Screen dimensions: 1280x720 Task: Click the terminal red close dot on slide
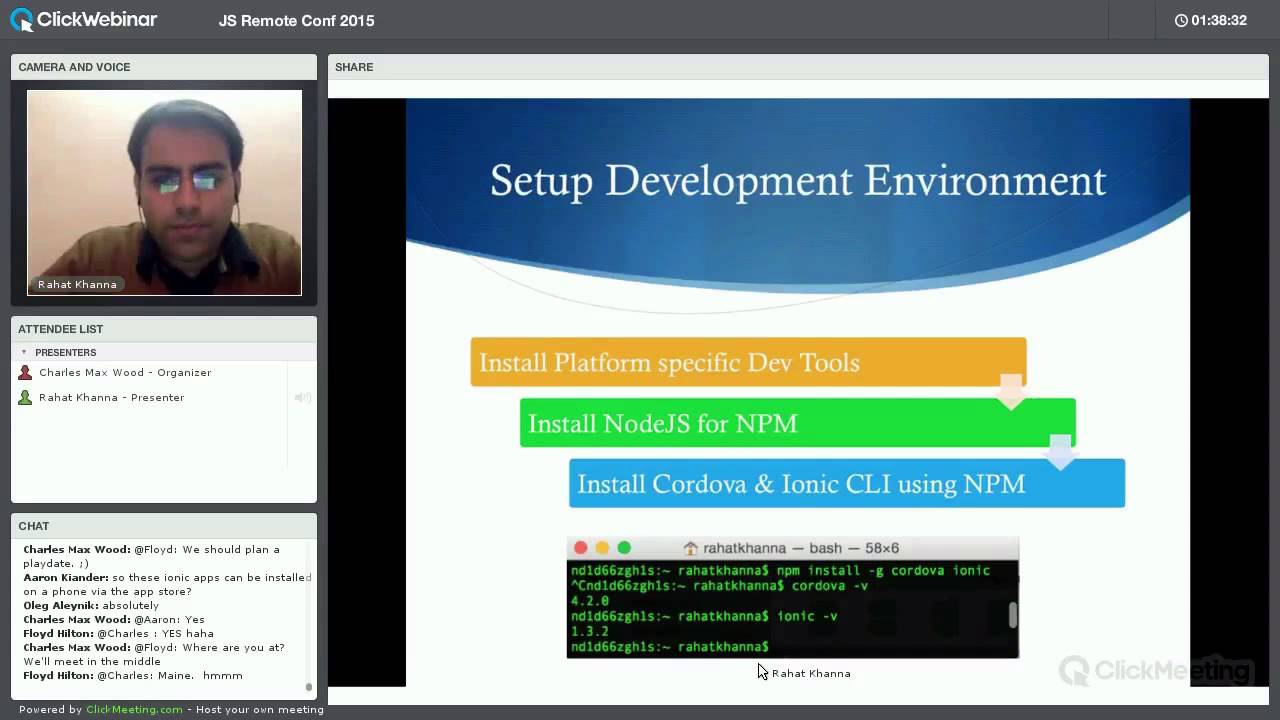(x=580, y=548)
